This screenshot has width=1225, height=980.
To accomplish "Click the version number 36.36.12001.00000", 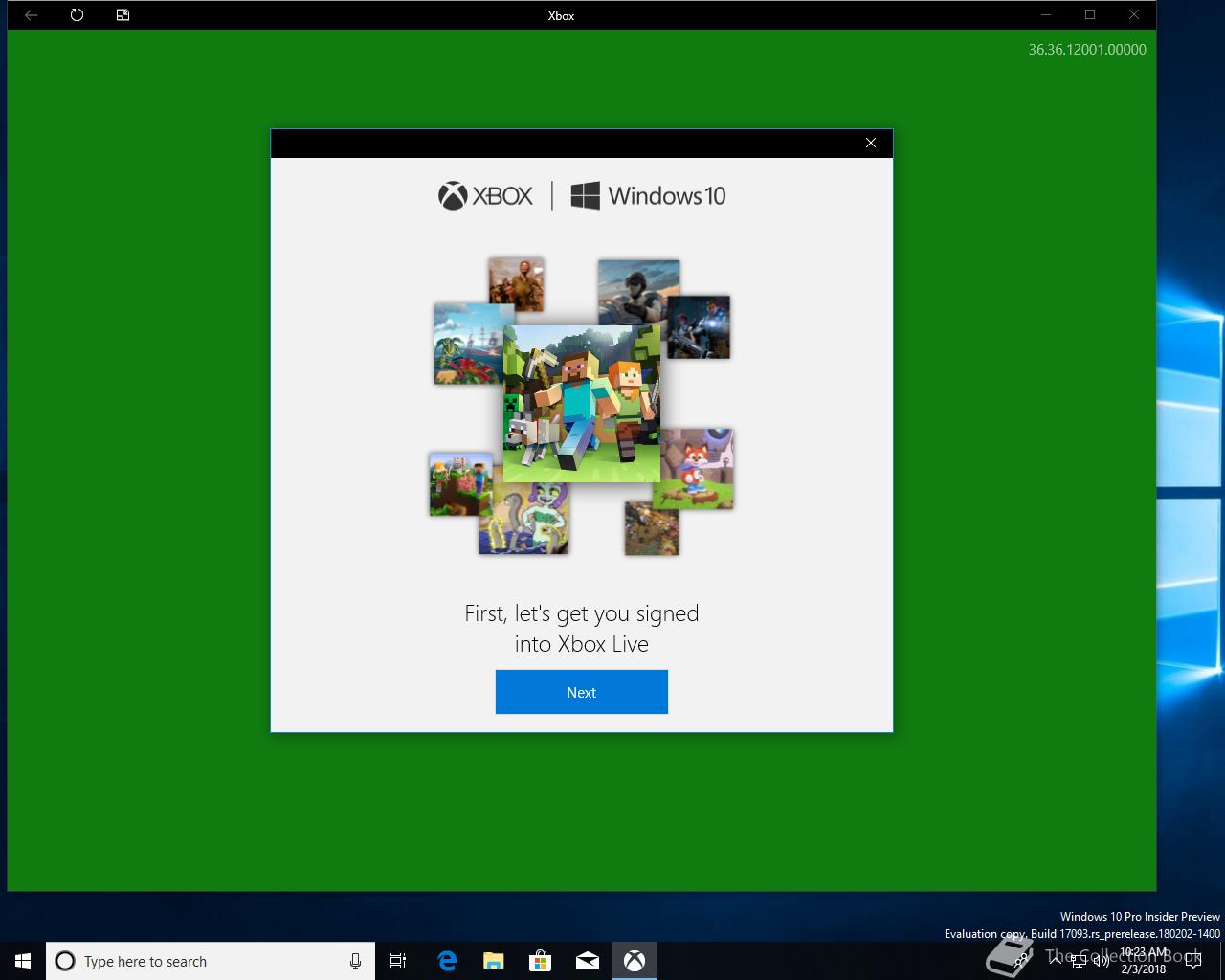I will 1087,50.
